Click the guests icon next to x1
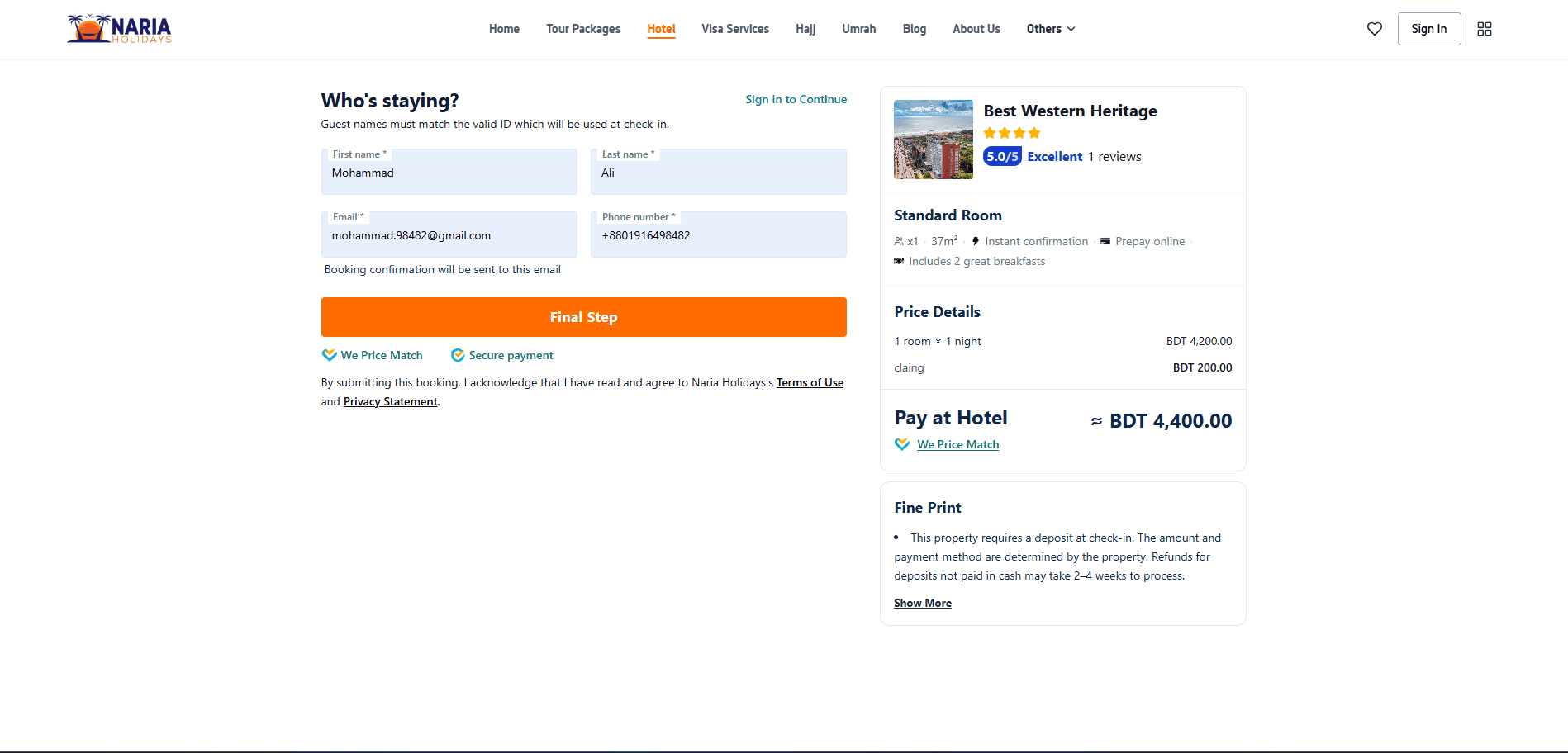Viewport: 1568px width, 753px height. pos(899,241)
